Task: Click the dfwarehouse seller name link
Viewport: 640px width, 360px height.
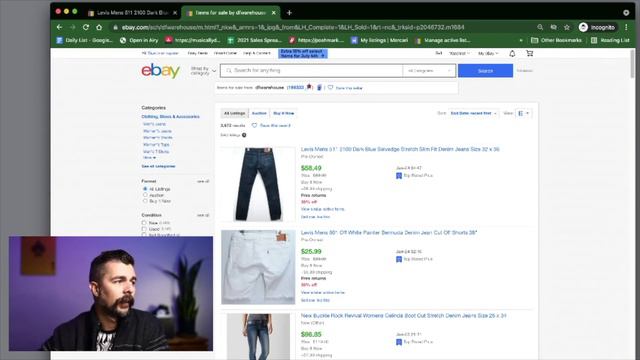Action: (269, 87)
